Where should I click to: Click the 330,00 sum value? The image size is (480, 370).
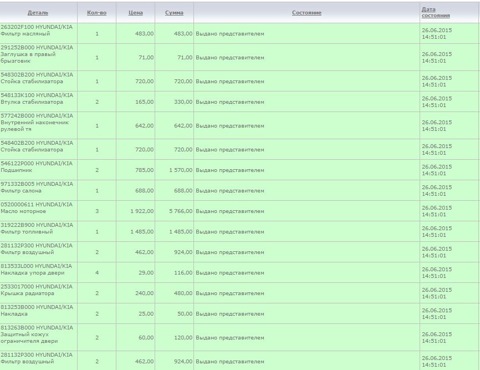tap(183, 102)
